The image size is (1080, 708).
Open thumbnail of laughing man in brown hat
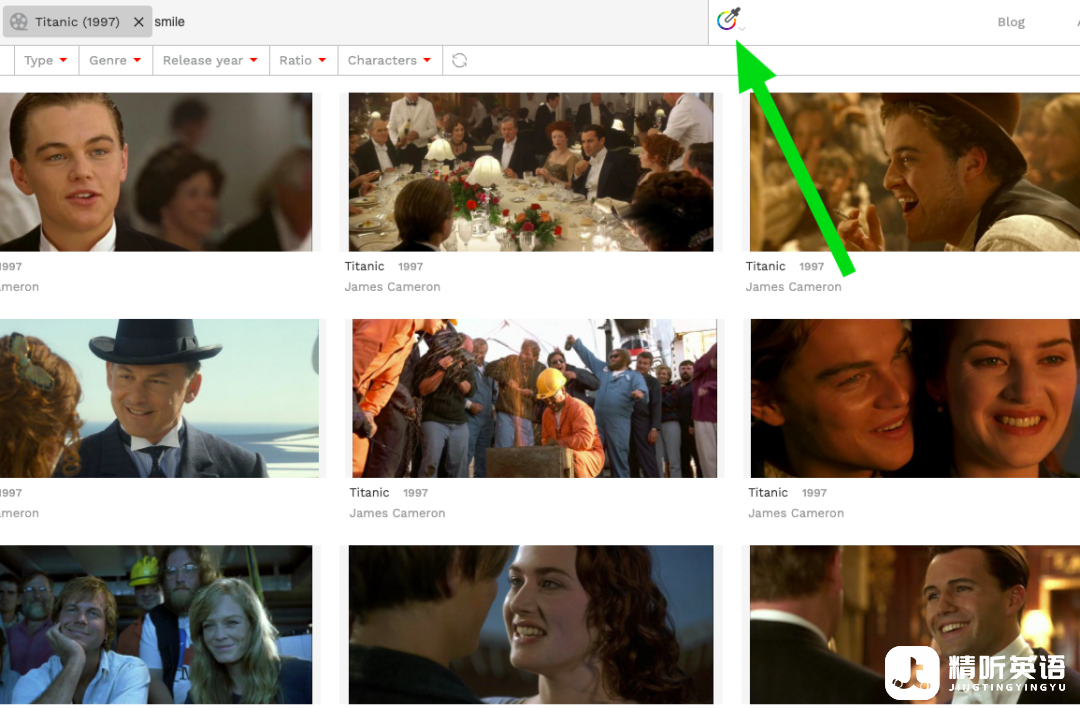915,172
